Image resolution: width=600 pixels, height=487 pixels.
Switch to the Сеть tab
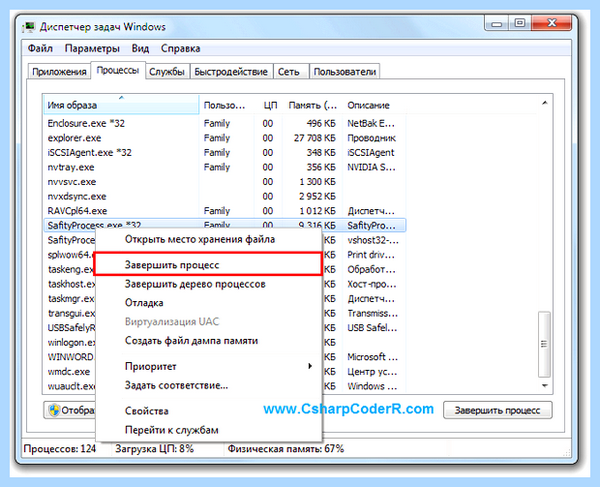click(x=289, y=72)
